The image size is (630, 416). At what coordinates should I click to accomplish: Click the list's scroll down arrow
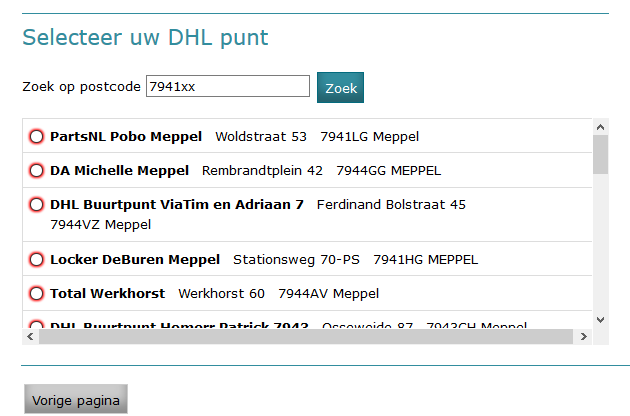[x=601, y=320]
